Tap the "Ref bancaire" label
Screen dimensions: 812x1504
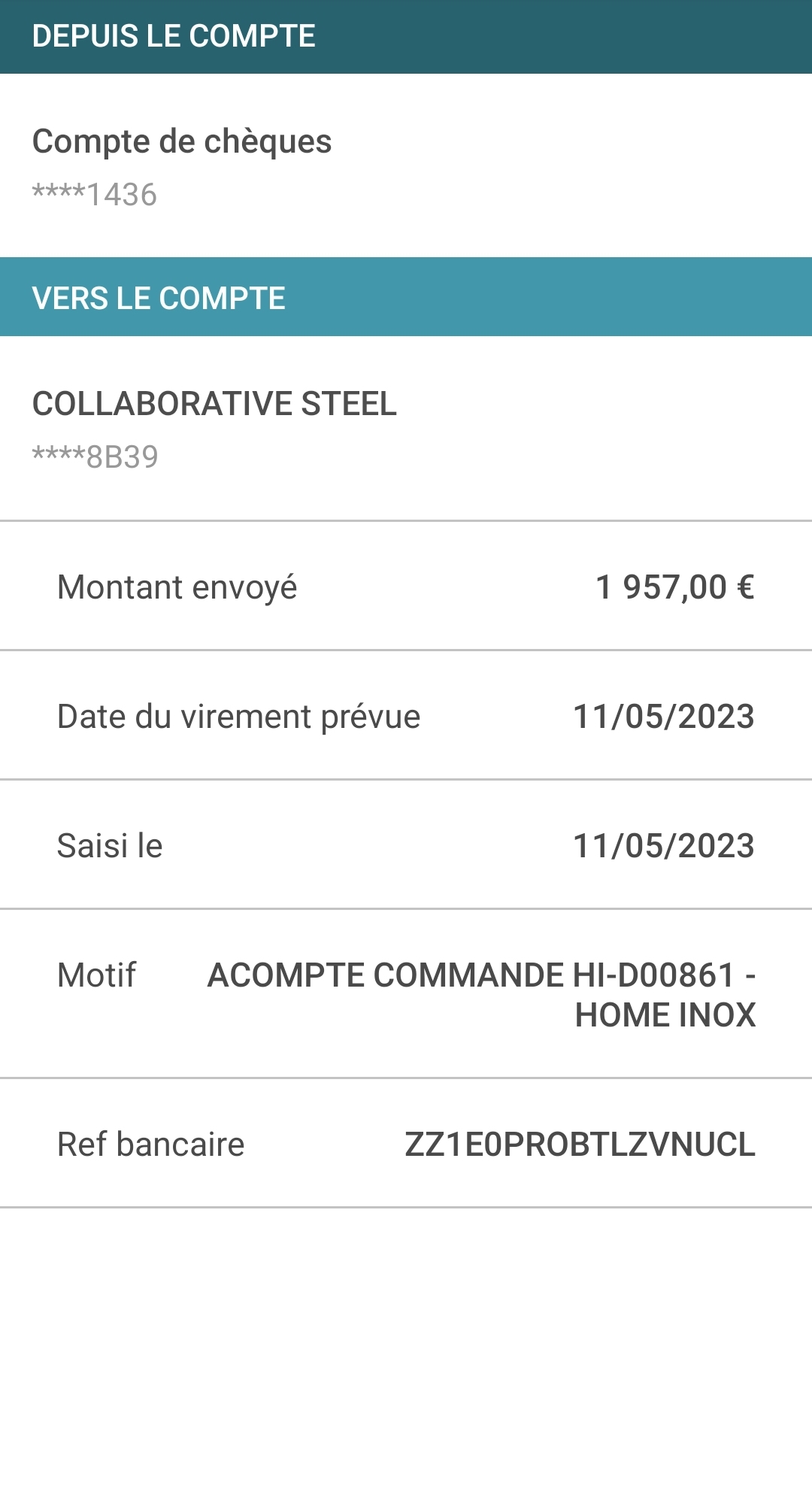151,1145
